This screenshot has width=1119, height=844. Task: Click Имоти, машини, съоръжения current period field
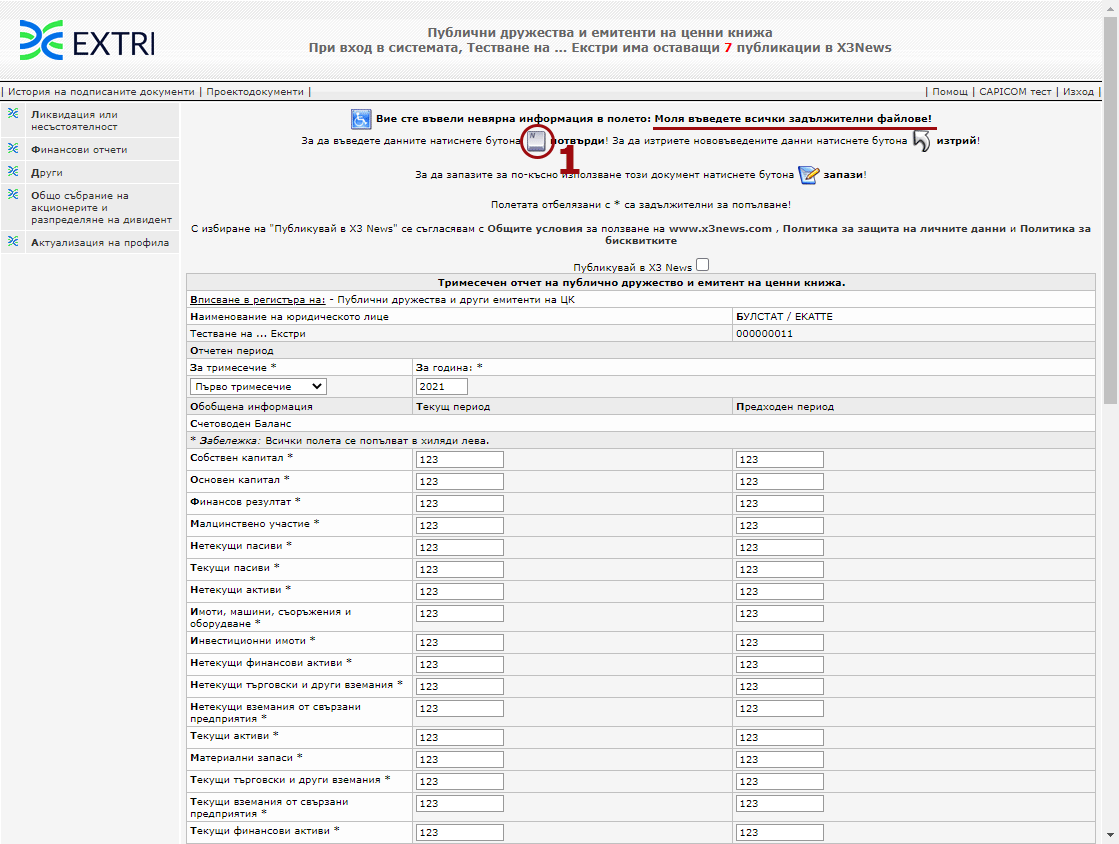point(460,614)
